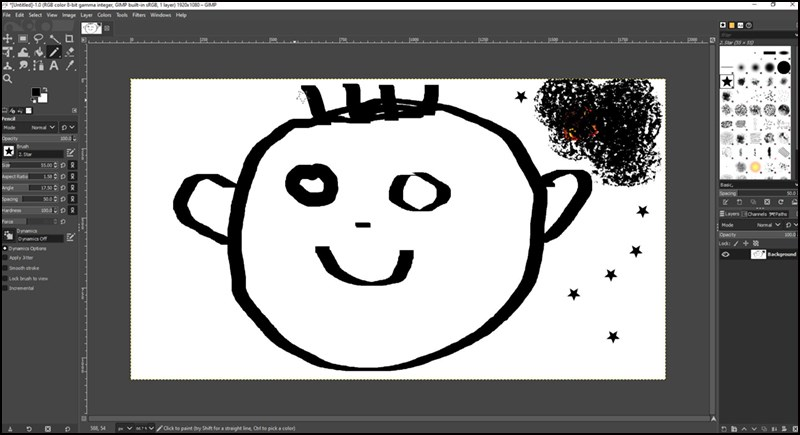Screen dimensions: 800x435
Task: Toggle the Incremental checkbox
Action: tap(5, 288)
